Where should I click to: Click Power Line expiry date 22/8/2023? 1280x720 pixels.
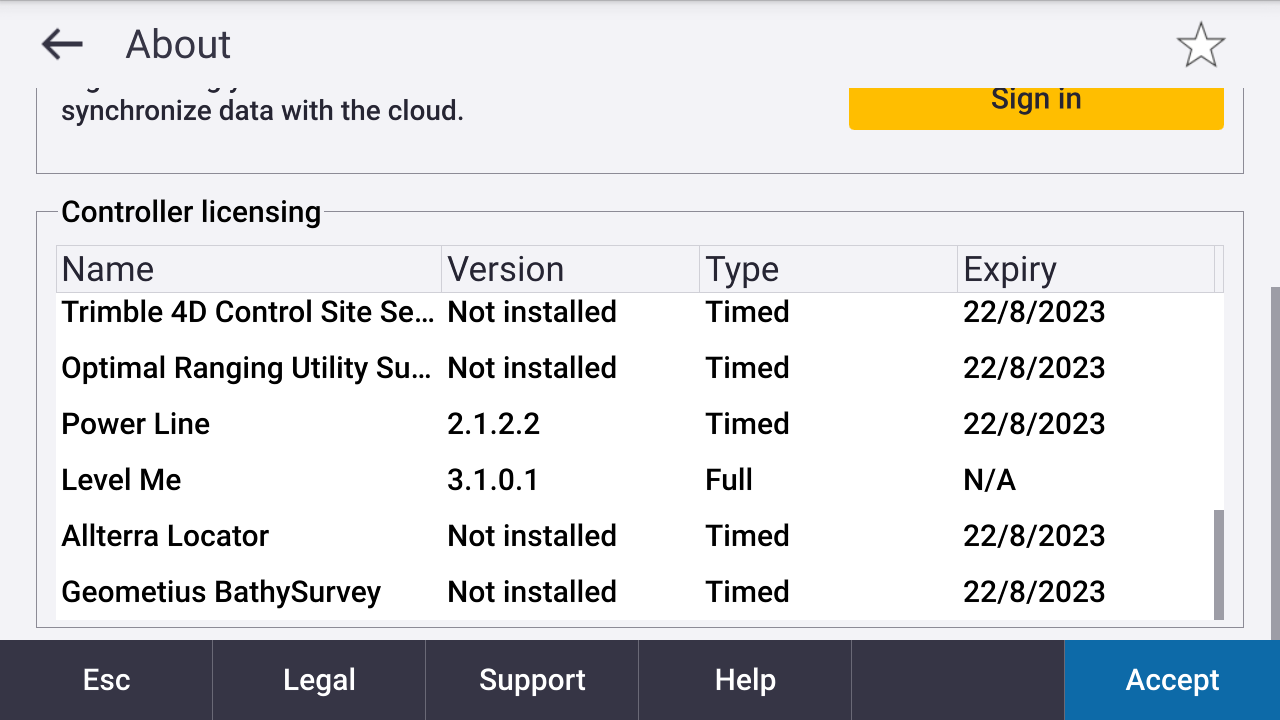coord(1034,424)
